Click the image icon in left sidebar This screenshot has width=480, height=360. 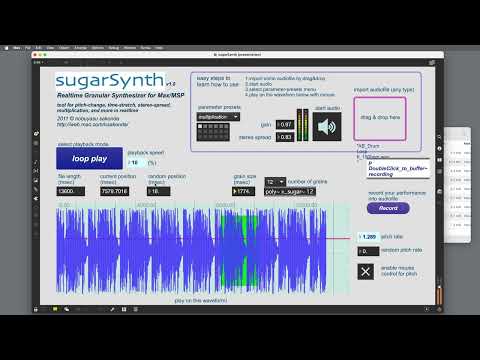pyautogui.click(x=36, y=181)
